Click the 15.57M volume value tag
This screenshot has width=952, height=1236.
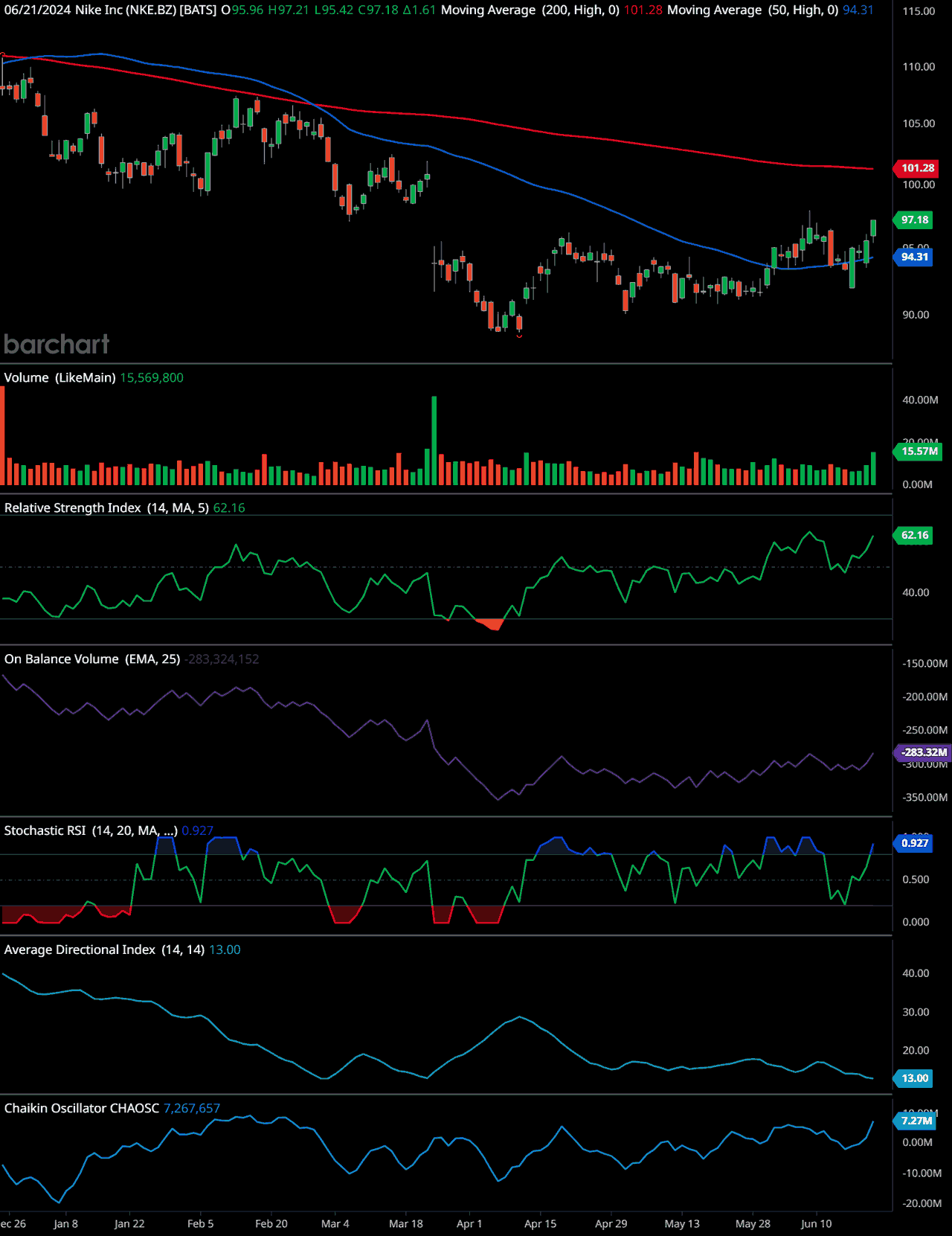click(919, 451)
